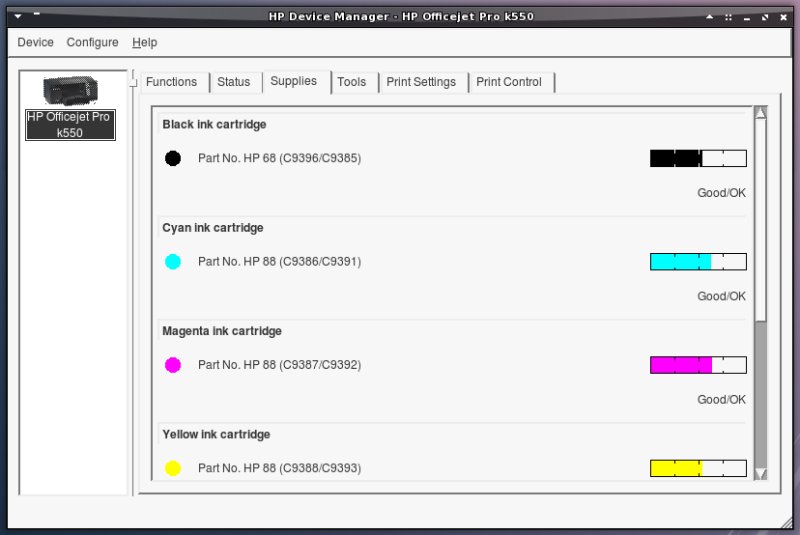800x535 pixels.
Task: Switch to the Tools tab
Action: 352,82
